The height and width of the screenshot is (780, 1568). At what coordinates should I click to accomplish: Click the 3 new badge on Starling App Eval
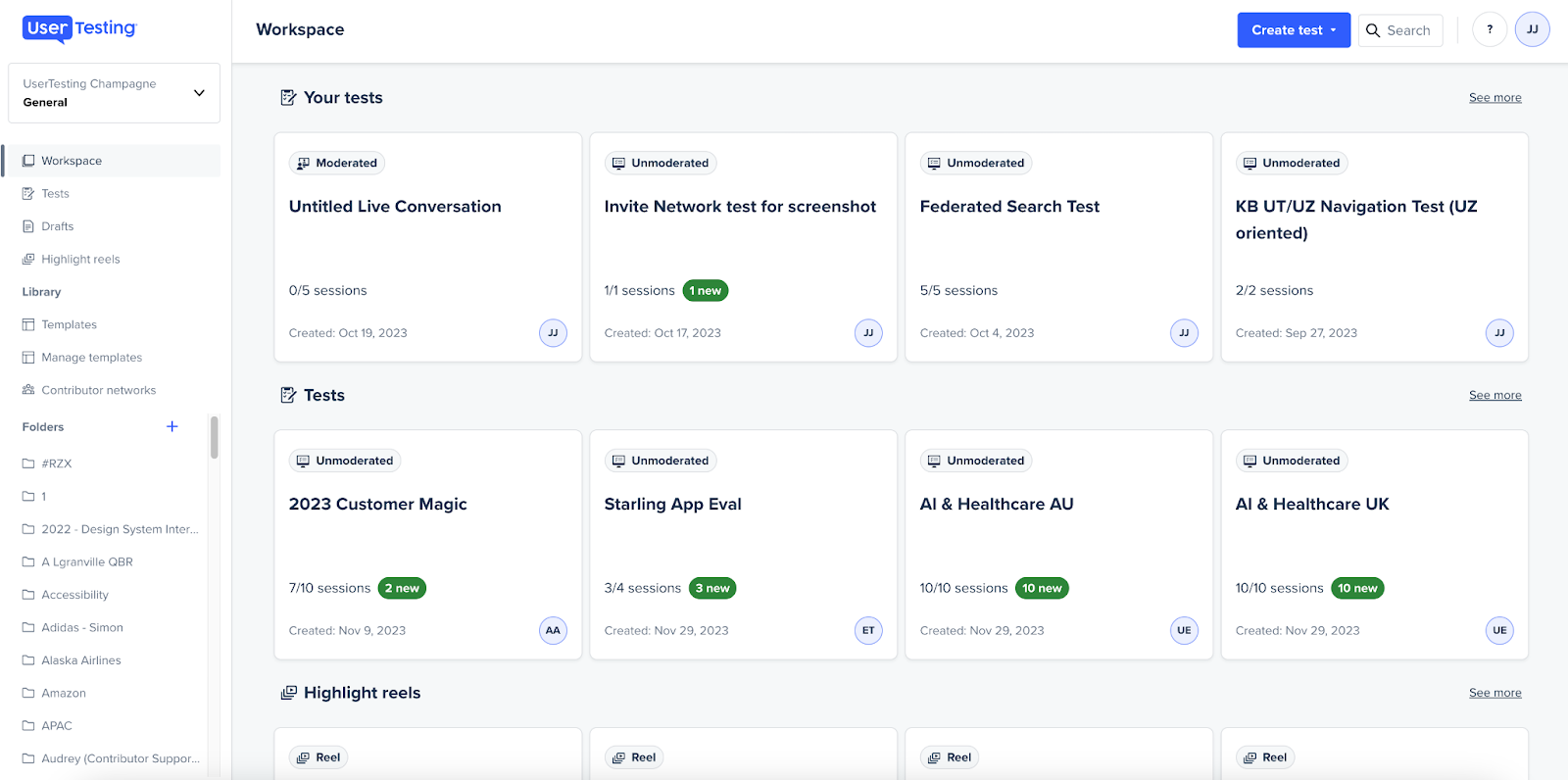point(712,588)
